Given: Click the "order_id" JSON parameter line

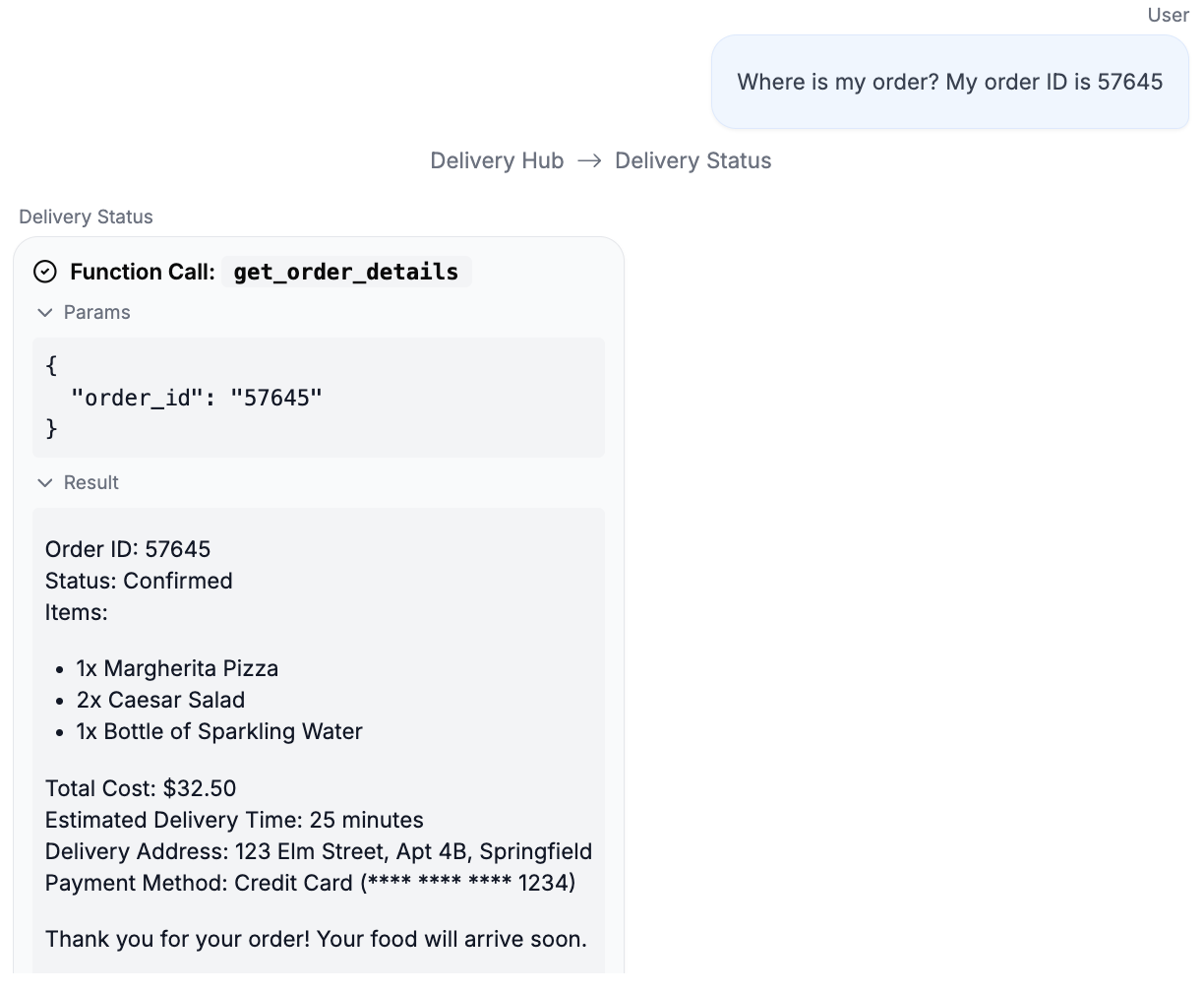Looking at the screenshot, I should pos(197,398).
